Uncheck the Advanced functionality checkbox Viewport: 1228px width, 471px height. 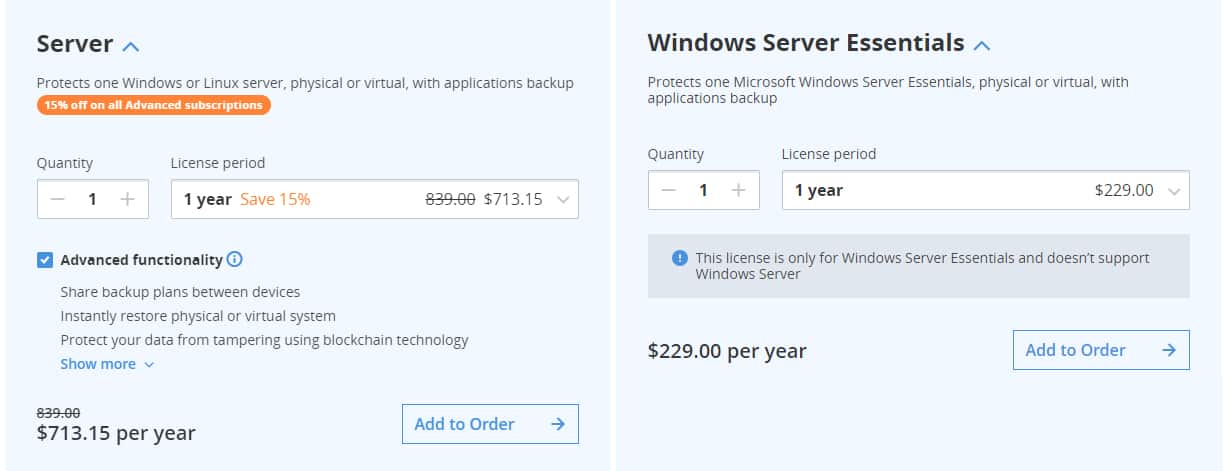click(45, 260)
